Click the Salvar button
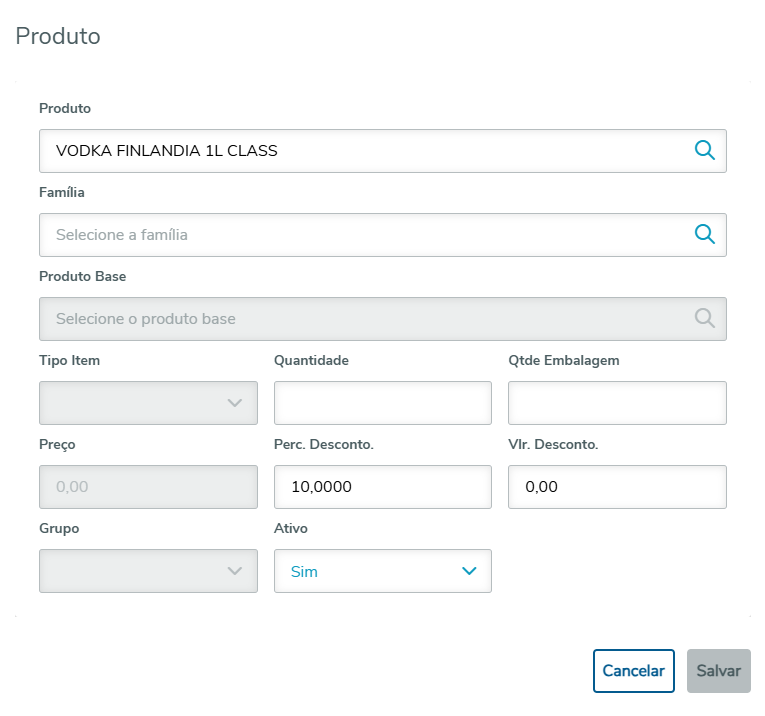765x716 pixels. click(718, 671)
